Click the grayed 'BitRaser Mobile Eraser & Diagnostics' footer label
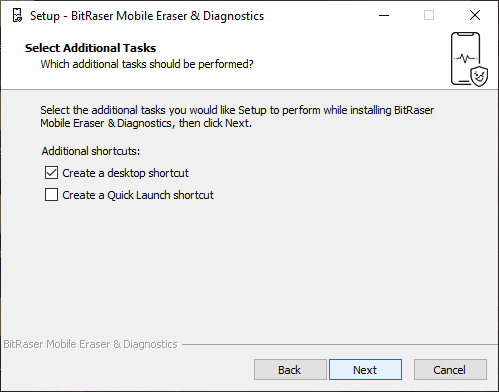499x392 pixels. tap(90, 344)
